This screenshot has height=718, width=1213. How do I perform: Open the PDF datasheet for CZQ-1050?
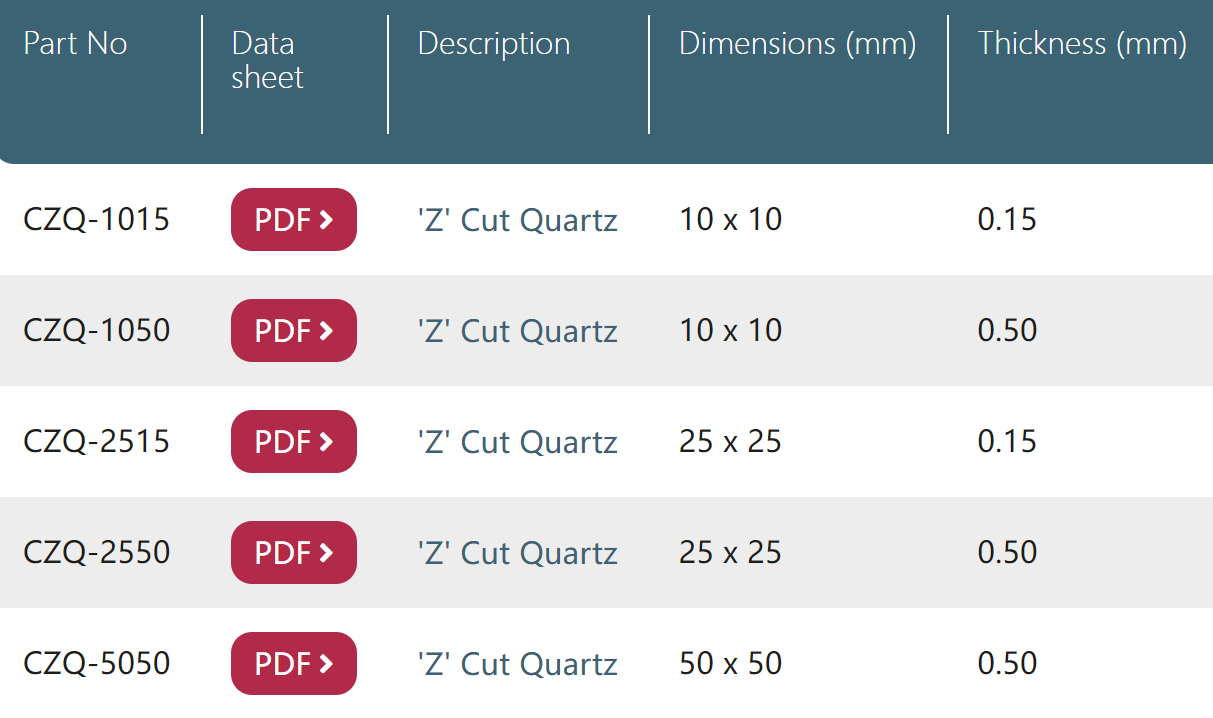point(294,330)
